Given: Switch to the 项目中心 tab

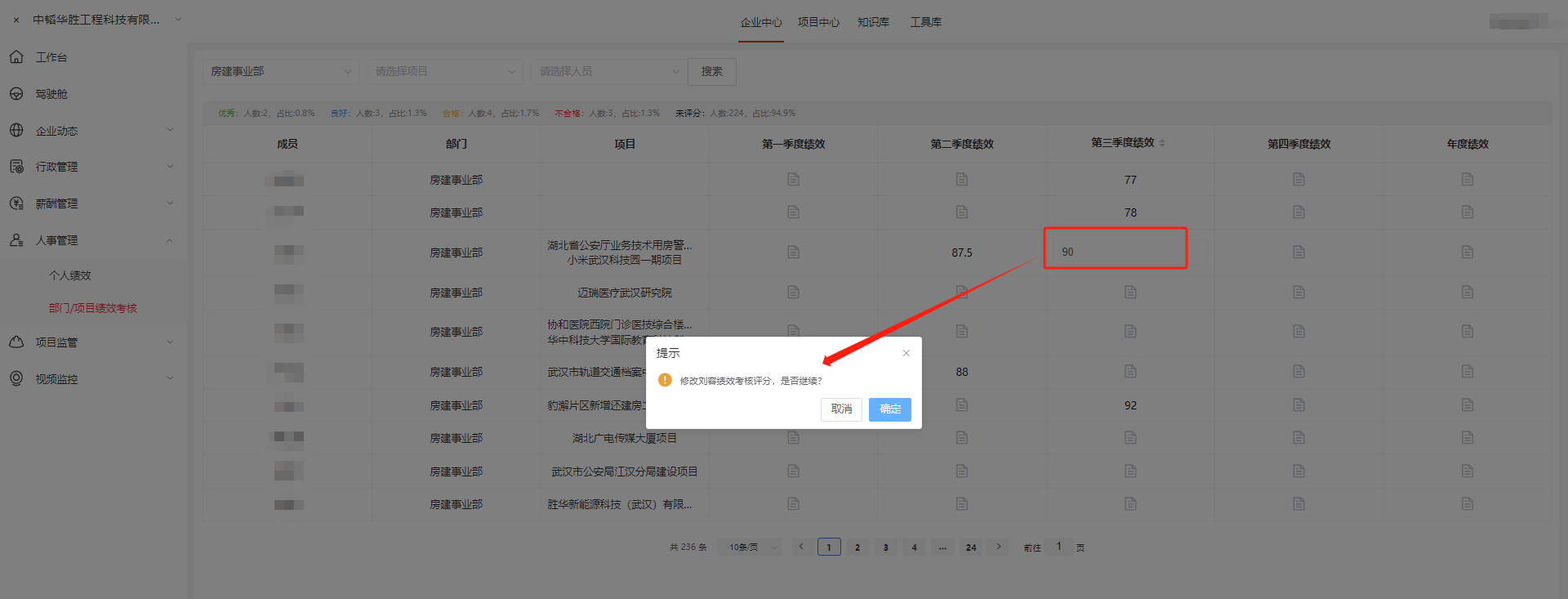Looking at the screenshot, I should [x=818, y=22].
